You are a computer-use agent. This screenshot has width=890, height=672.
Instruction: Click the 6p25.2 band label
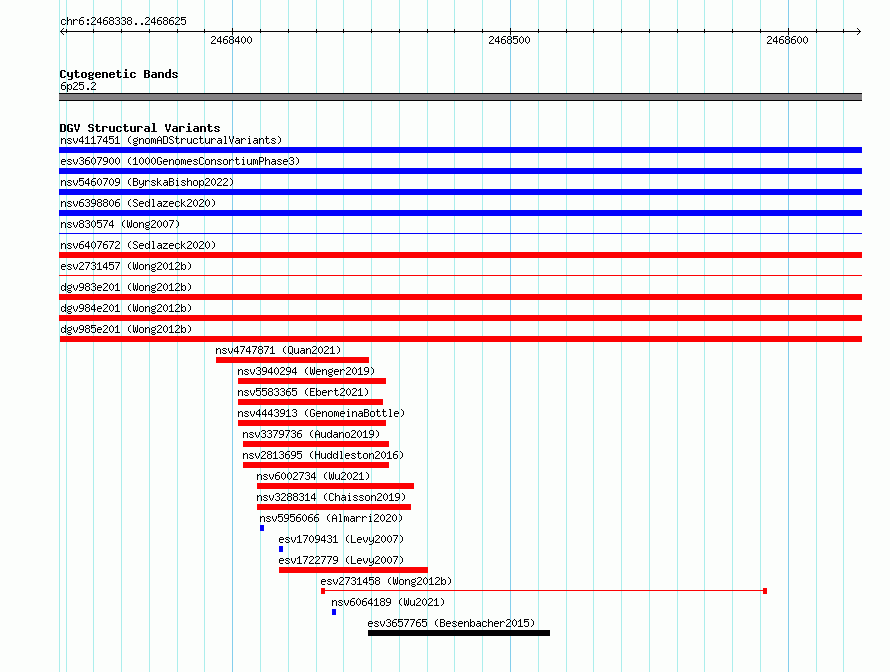[78, 87]
